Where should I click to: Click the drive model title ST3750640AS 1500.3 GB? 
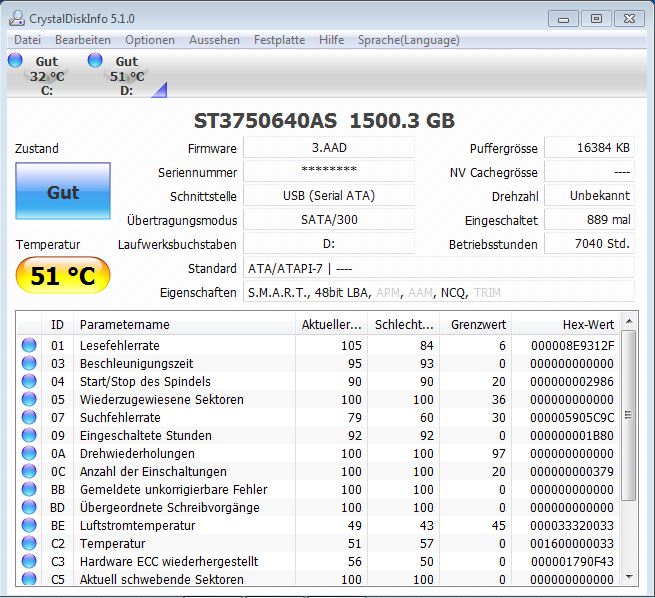tap(324, 121)
